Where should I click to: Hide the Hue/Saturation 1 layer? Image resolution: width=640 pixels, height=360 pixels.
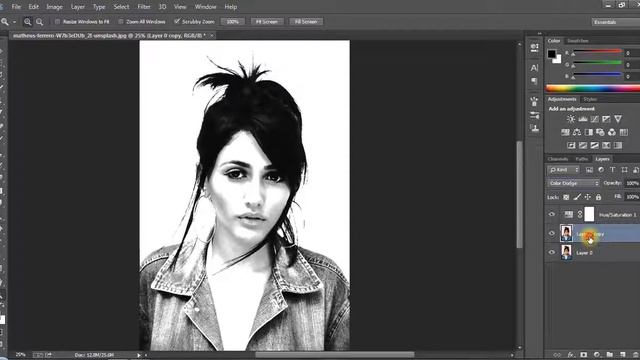pyautogui.click(x=552, y=214)
